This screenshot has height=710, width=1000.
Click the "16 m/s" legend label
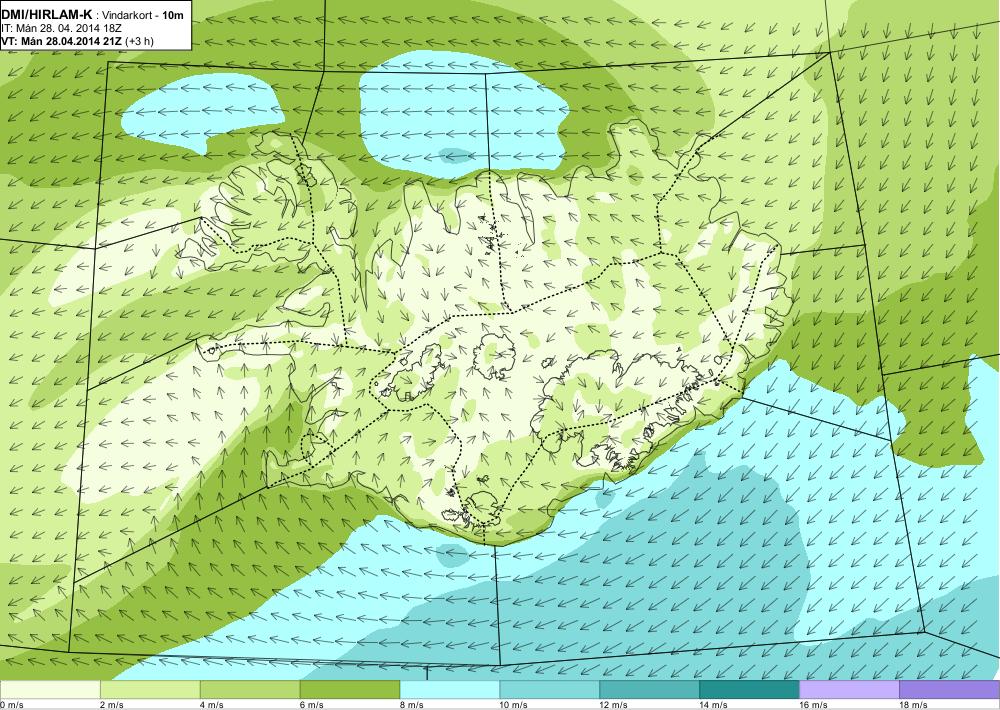814,705
